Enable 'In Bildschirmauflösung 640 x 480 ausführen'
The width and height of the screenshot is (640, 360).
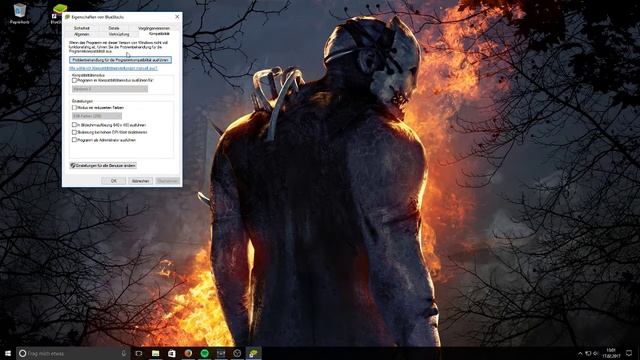click(x=74, y=125)
